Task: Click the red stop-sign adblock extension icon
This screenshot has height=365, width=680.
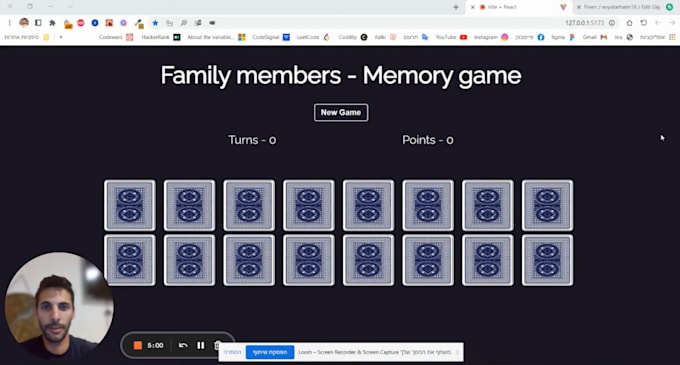Action: (x=81, y=23)
